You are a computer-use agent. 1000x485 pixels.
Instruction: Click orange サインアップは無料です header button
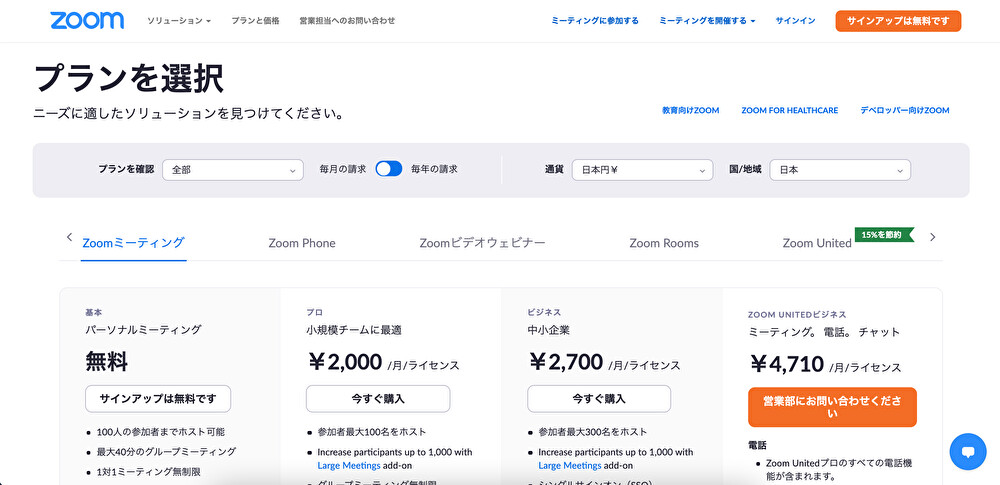(x=898, y=21)
